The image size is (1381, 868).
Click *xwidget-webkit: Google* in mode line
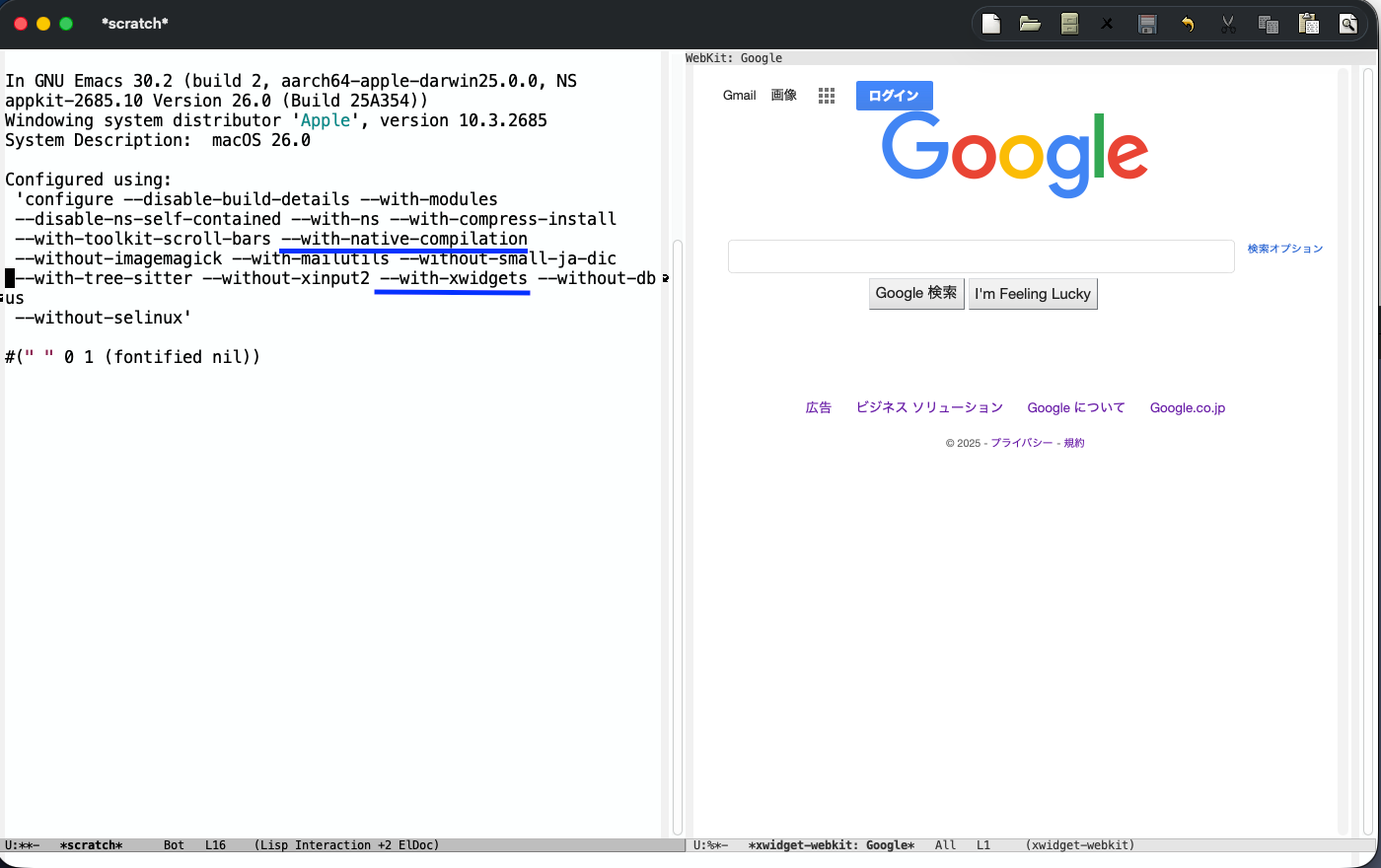[x=832, y=845]
